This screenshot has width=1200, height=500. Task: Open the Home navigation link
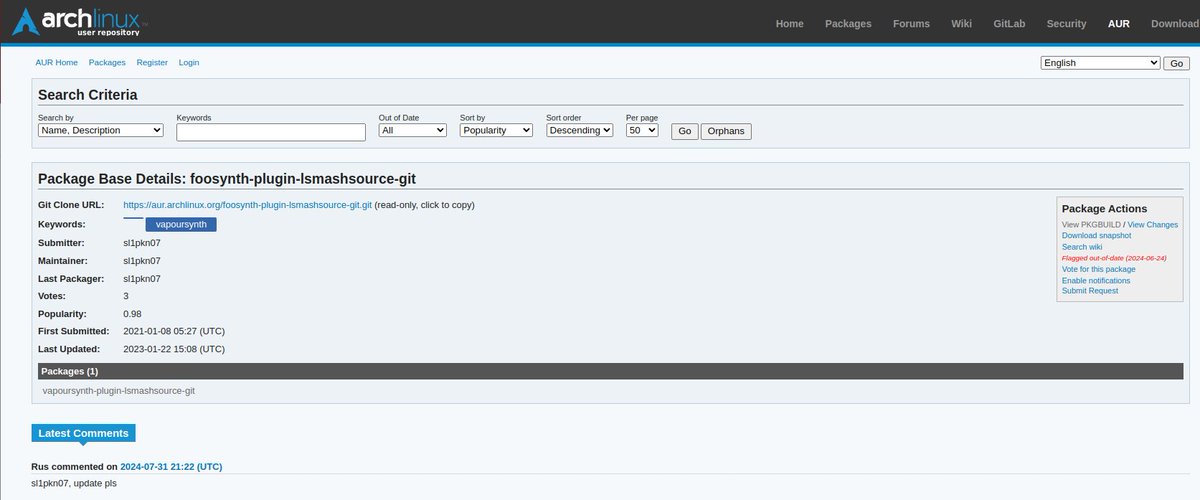(x=789, y=23)
